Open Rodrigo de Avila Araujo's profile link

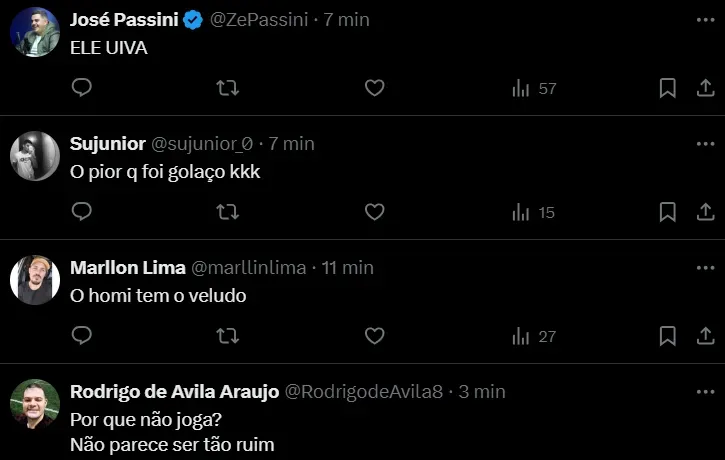(x=174, y=391)
